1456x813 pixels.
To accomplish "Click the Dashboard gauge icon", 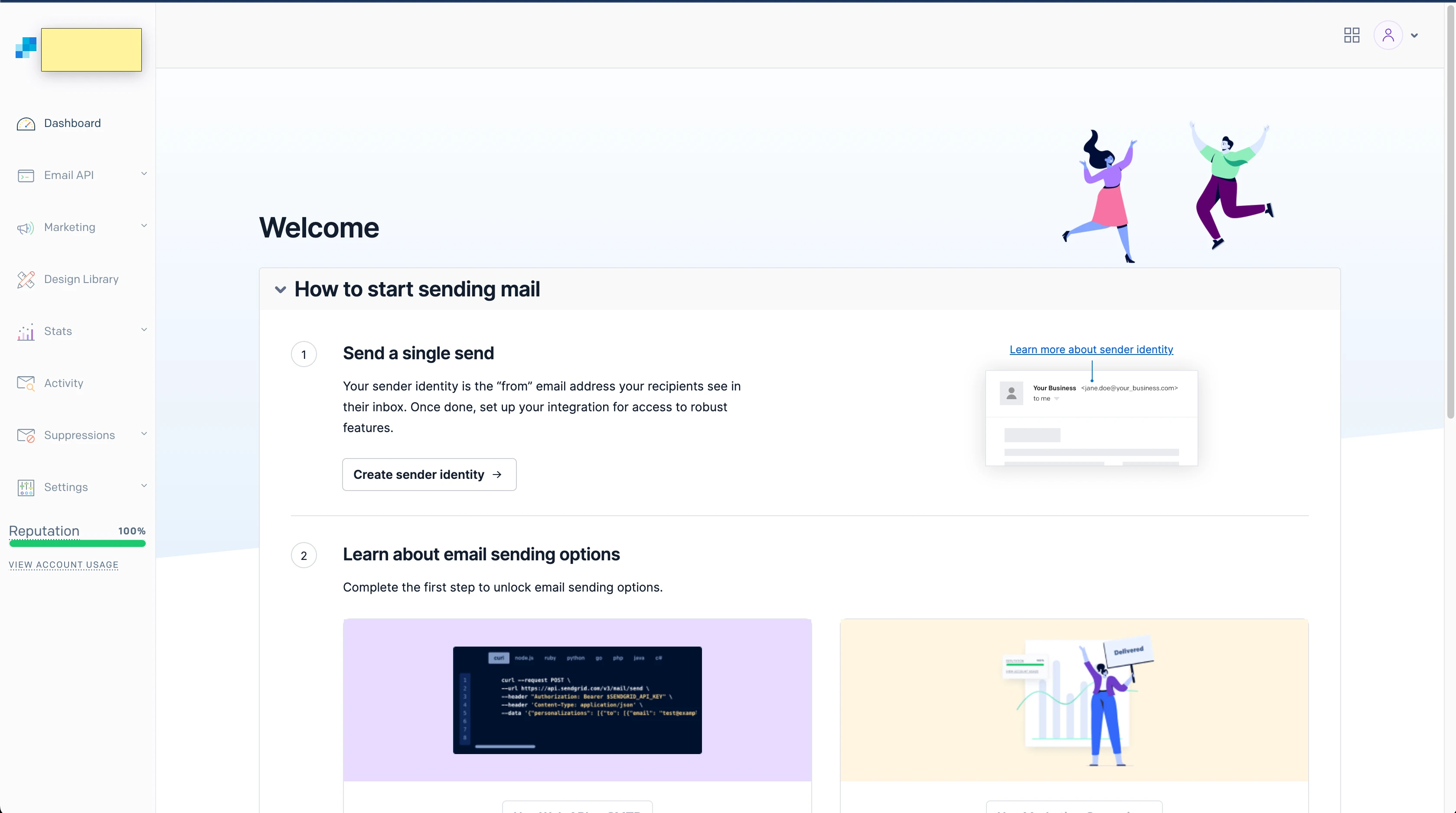I will pos(26,124).
